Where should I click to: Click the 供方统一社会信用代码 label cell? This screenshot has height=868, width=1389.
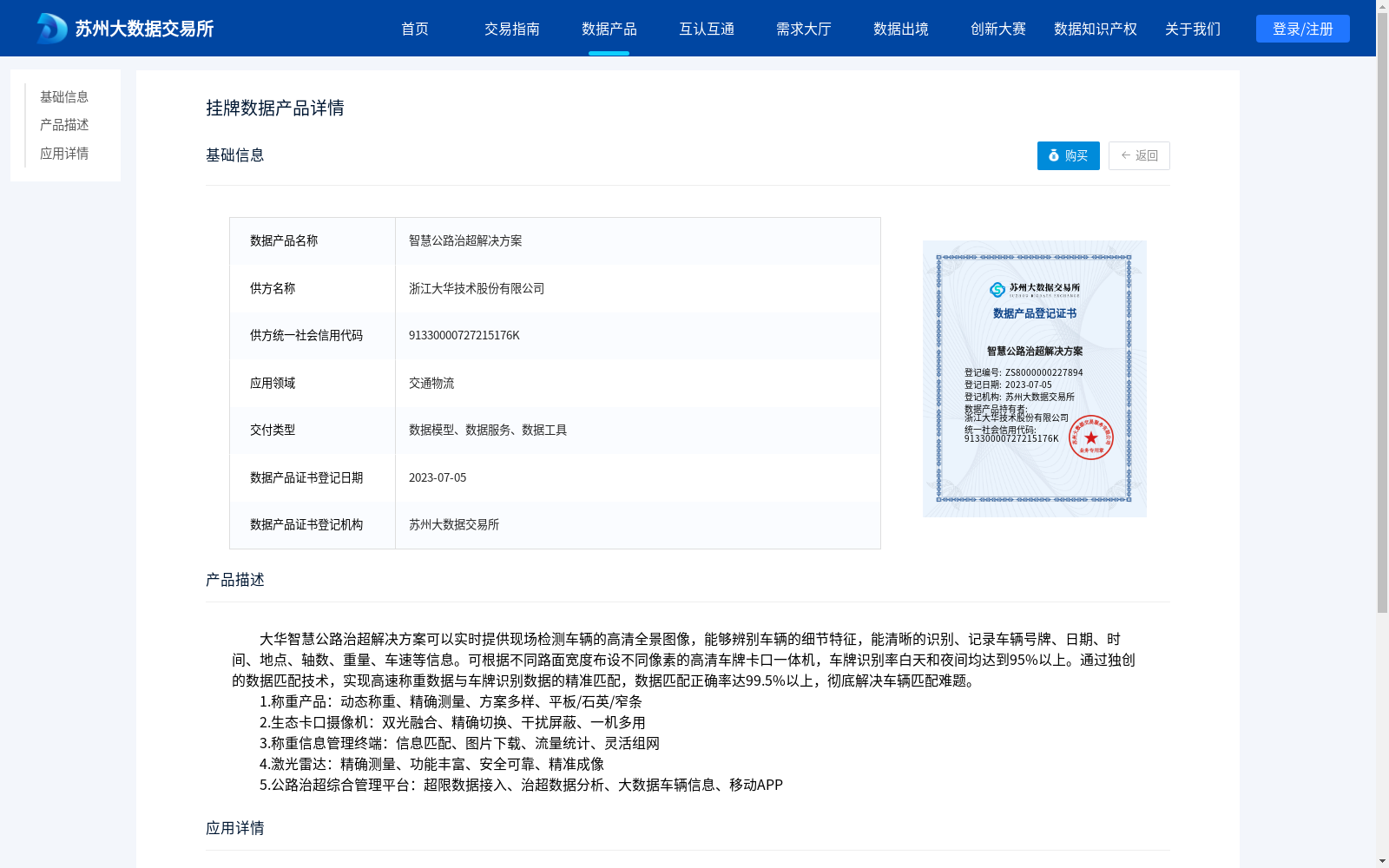[313, 336]
